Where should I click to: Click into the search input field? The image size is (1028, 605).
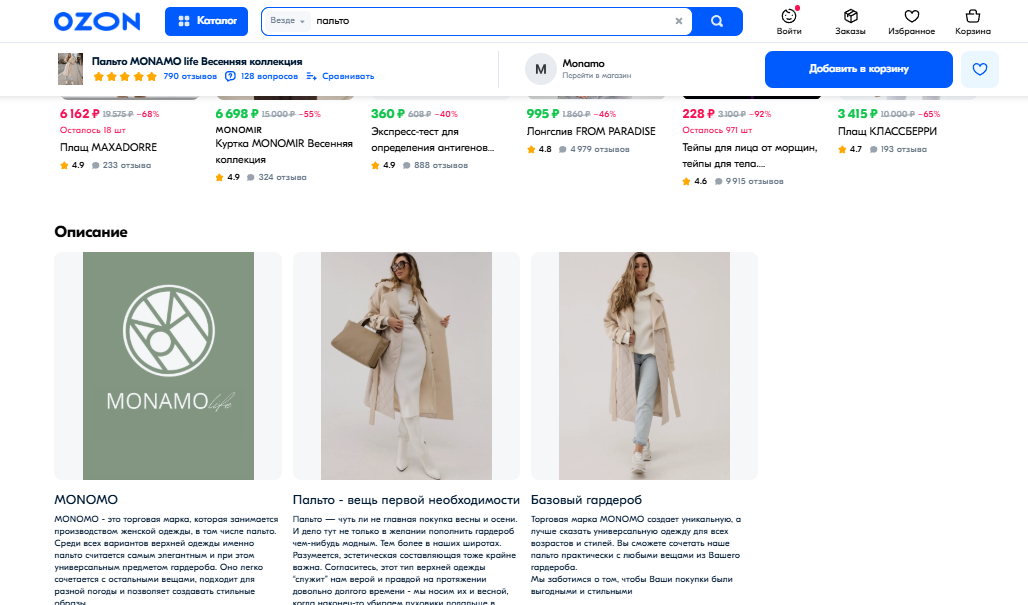490,21
